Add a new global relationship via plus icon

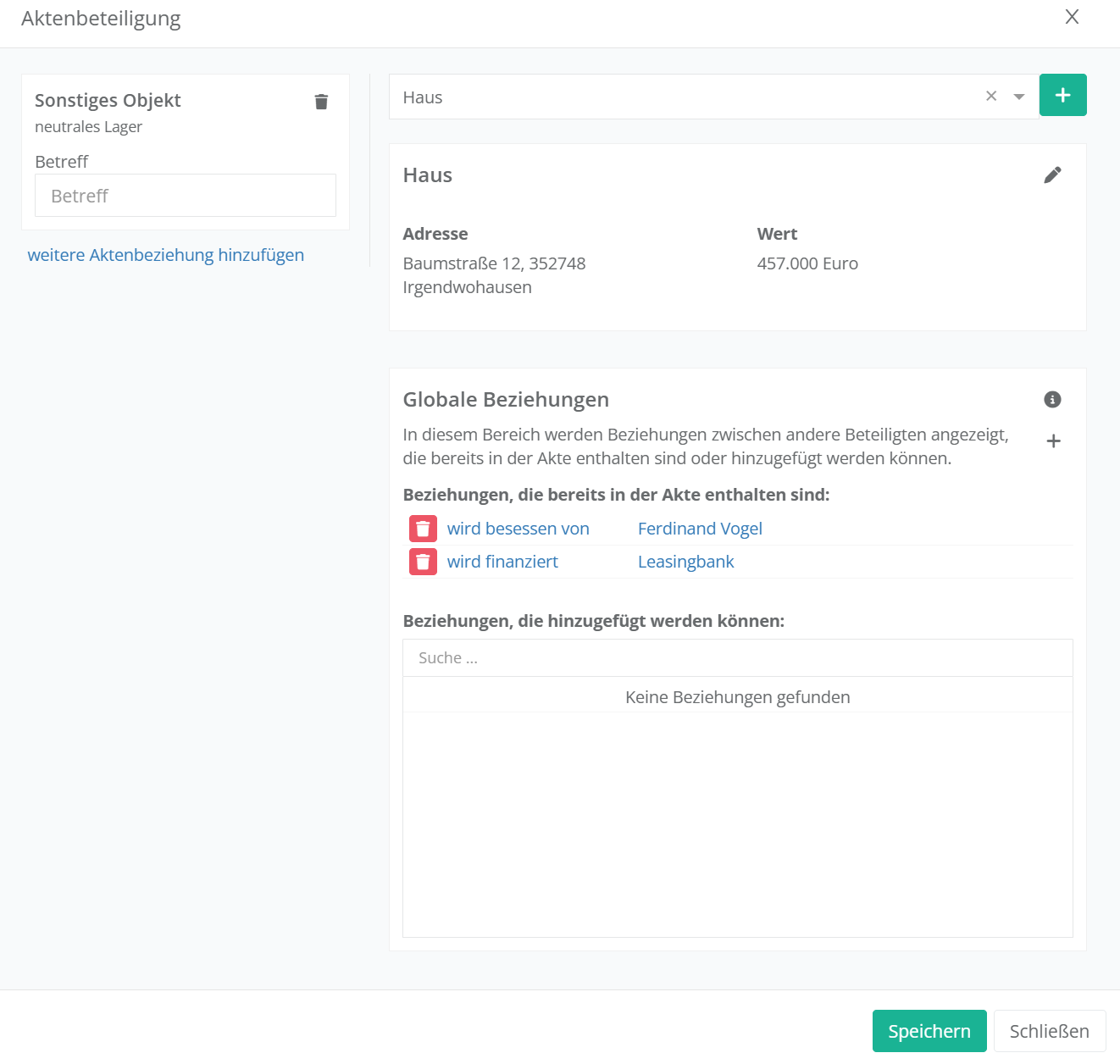1053,441
